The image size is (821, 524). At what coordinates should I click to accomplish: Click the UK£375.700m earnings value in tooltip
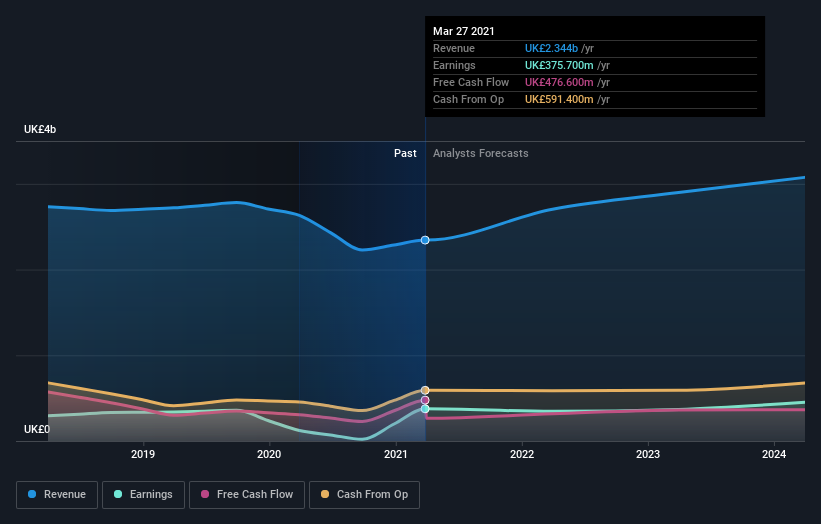(x=559, y=65)
